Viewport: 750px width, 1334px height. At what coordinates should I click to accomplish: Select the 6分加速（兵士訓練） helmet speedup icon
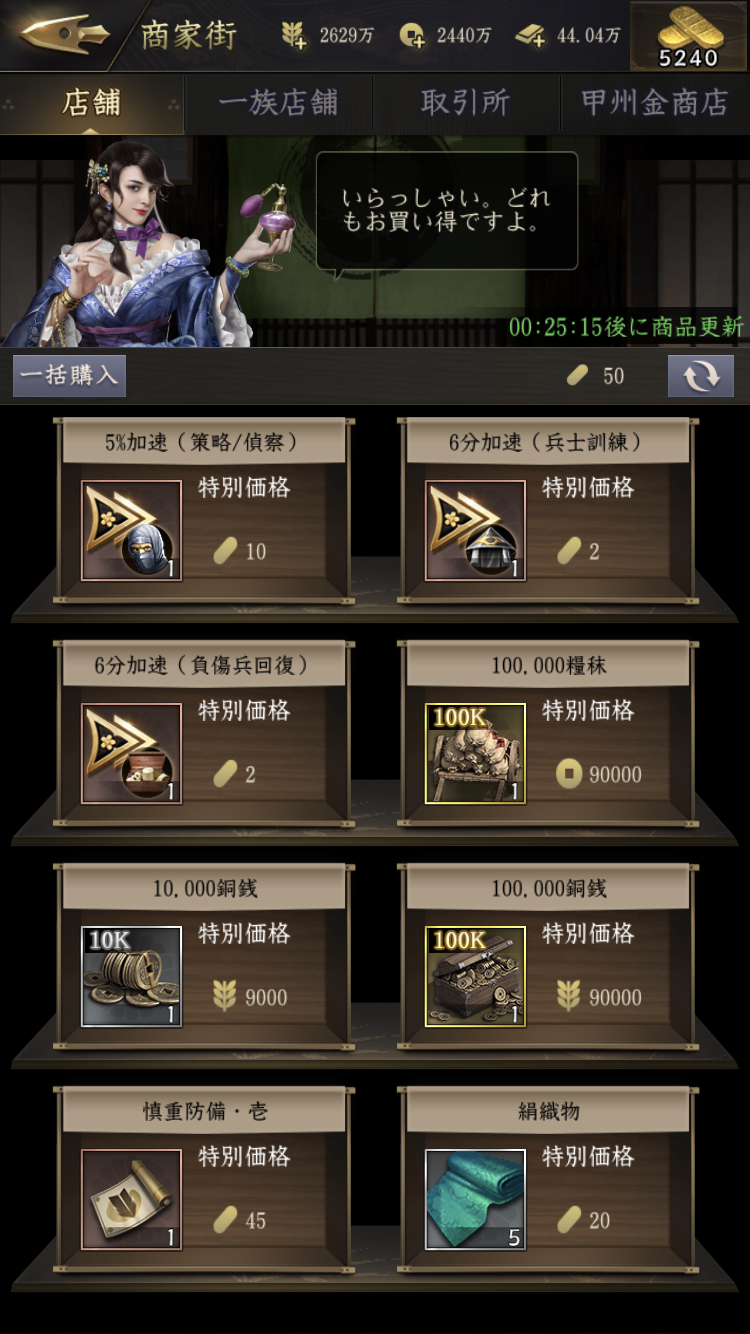pos(475,531)
